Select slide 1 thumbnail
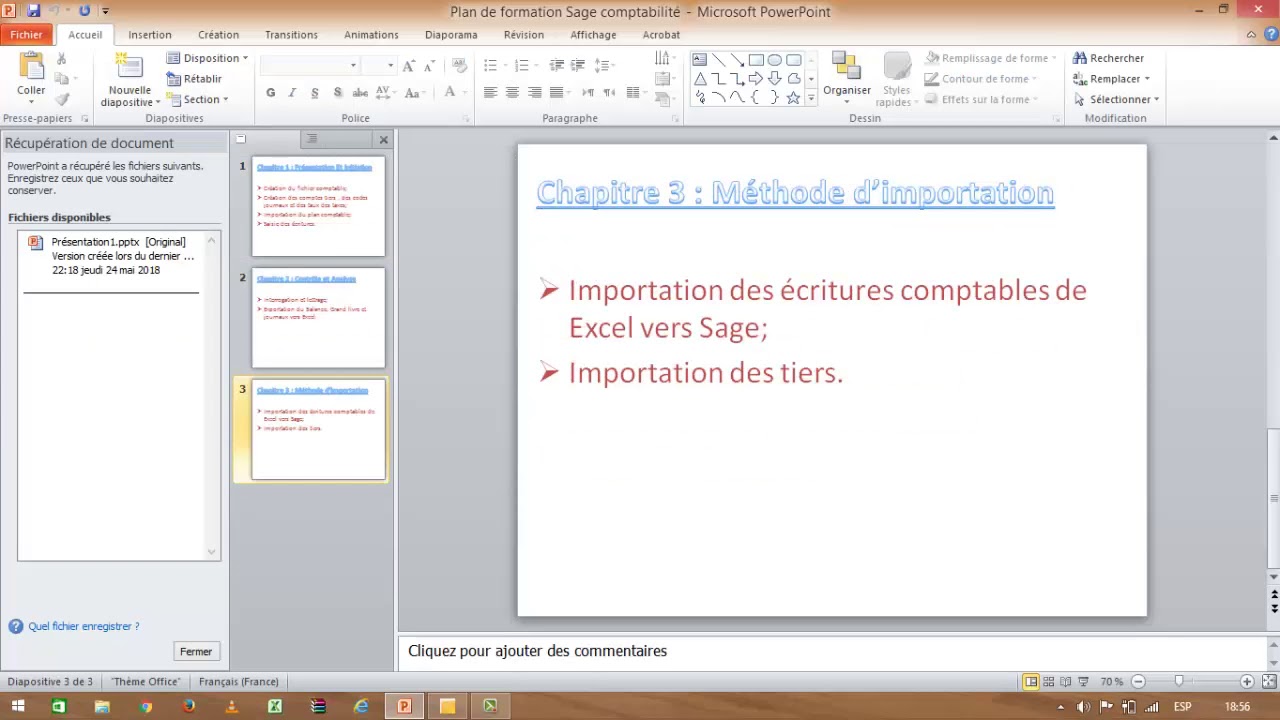 tap(318, 206)
